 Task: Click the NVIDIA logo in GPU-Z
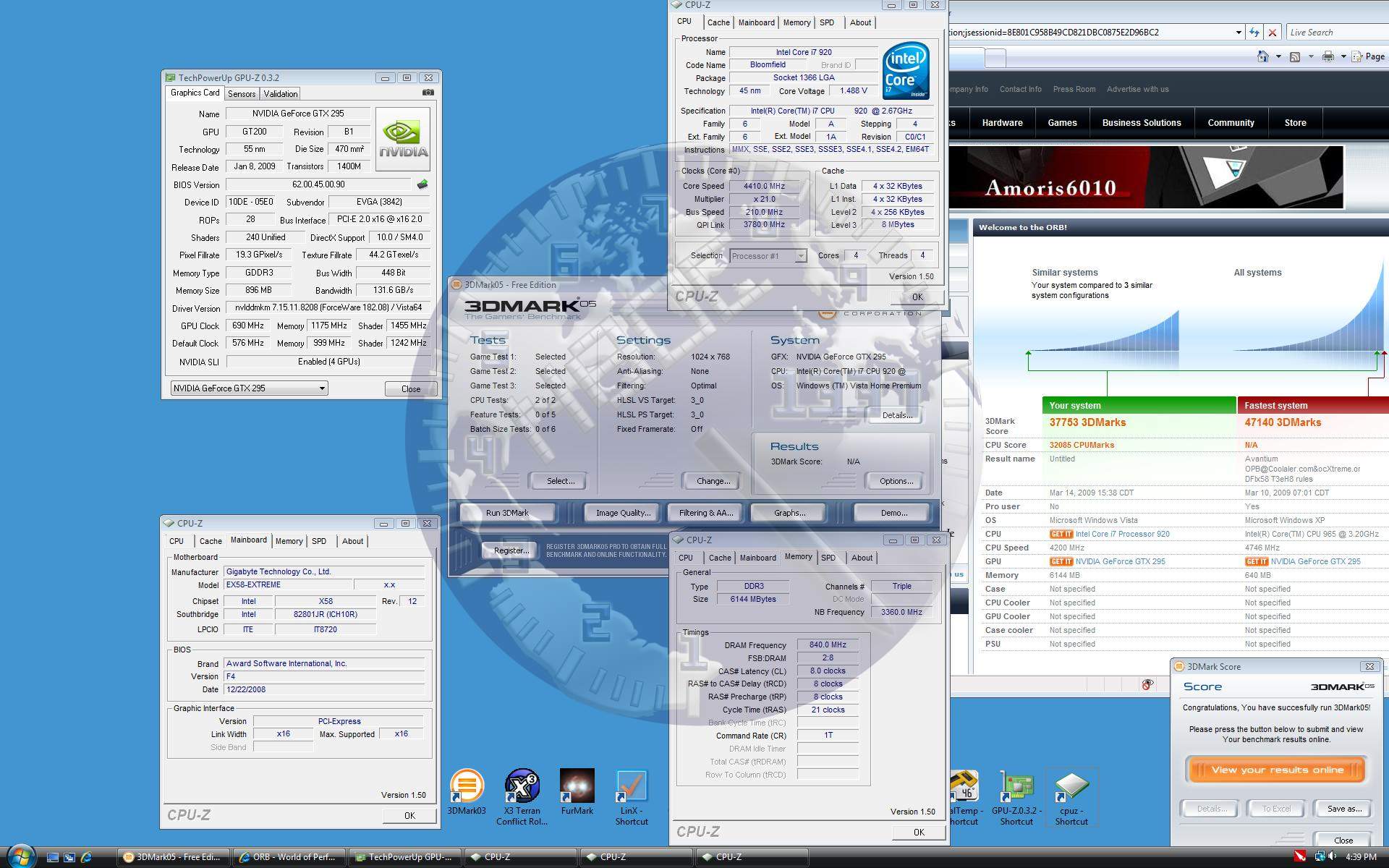pos(403,139)
